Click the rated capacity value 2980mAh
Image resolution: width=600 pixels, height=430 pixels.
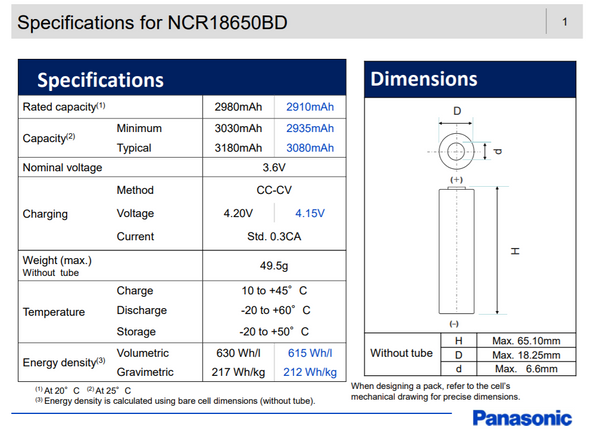(x=238, y=107)
